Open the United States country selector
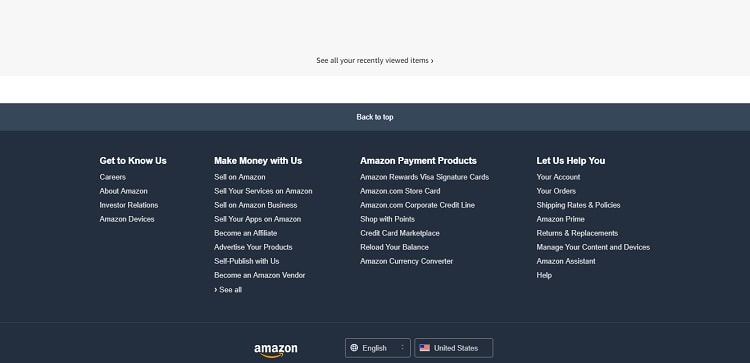The width and height of the screenshot is (750, 363). click(x=453, y=348)
